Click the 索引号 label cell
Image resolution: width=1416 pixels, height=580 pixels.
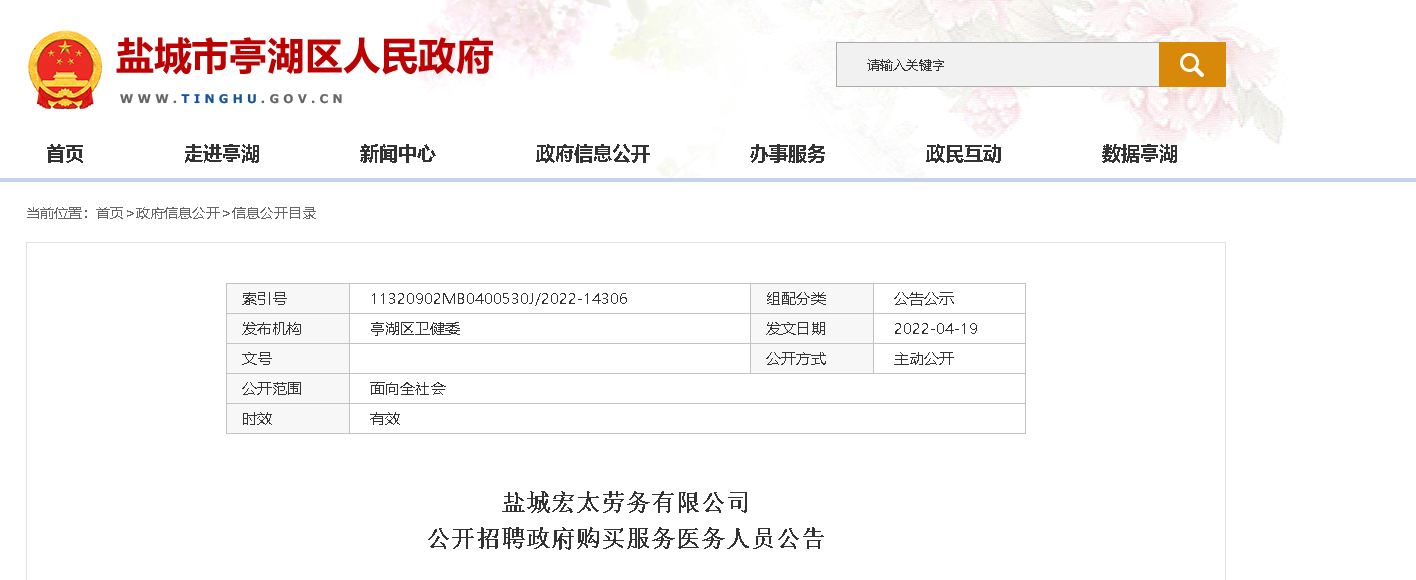pos(288,299)
